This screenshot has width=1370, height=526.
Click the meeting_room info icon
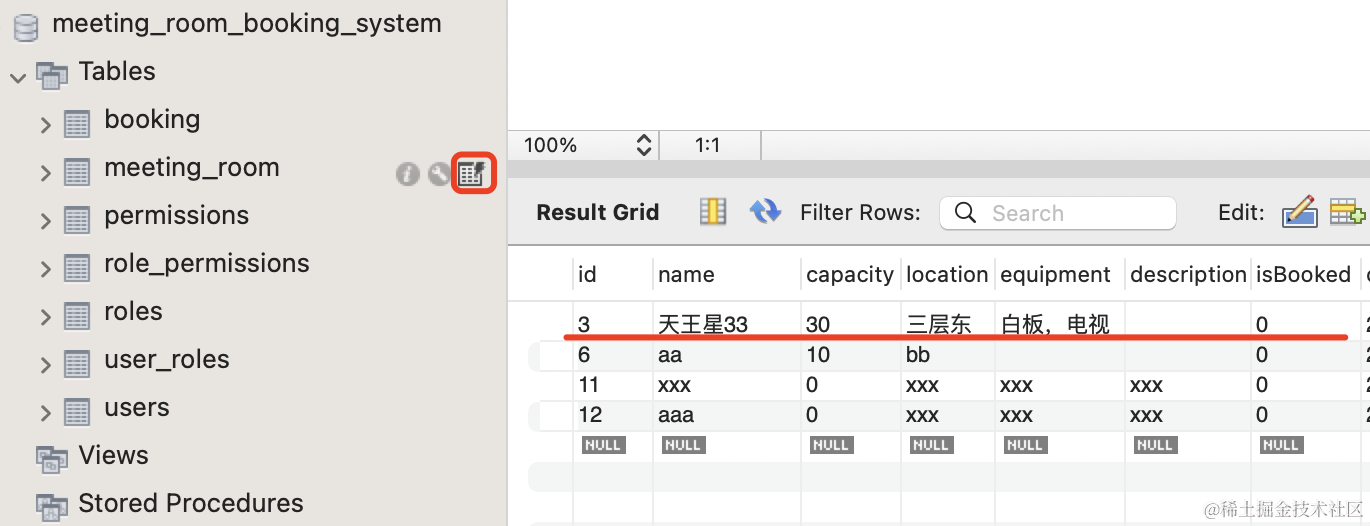click(x=407, y=174)
